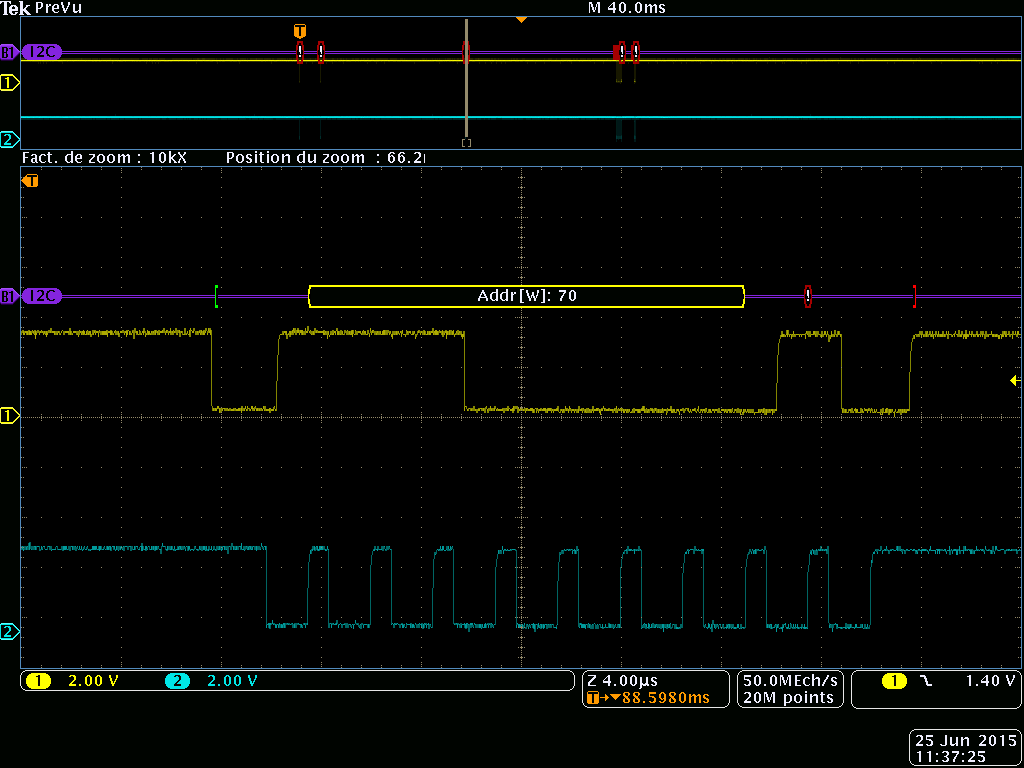Click the yellow channel 1 badge at bottom

point(39,681)
